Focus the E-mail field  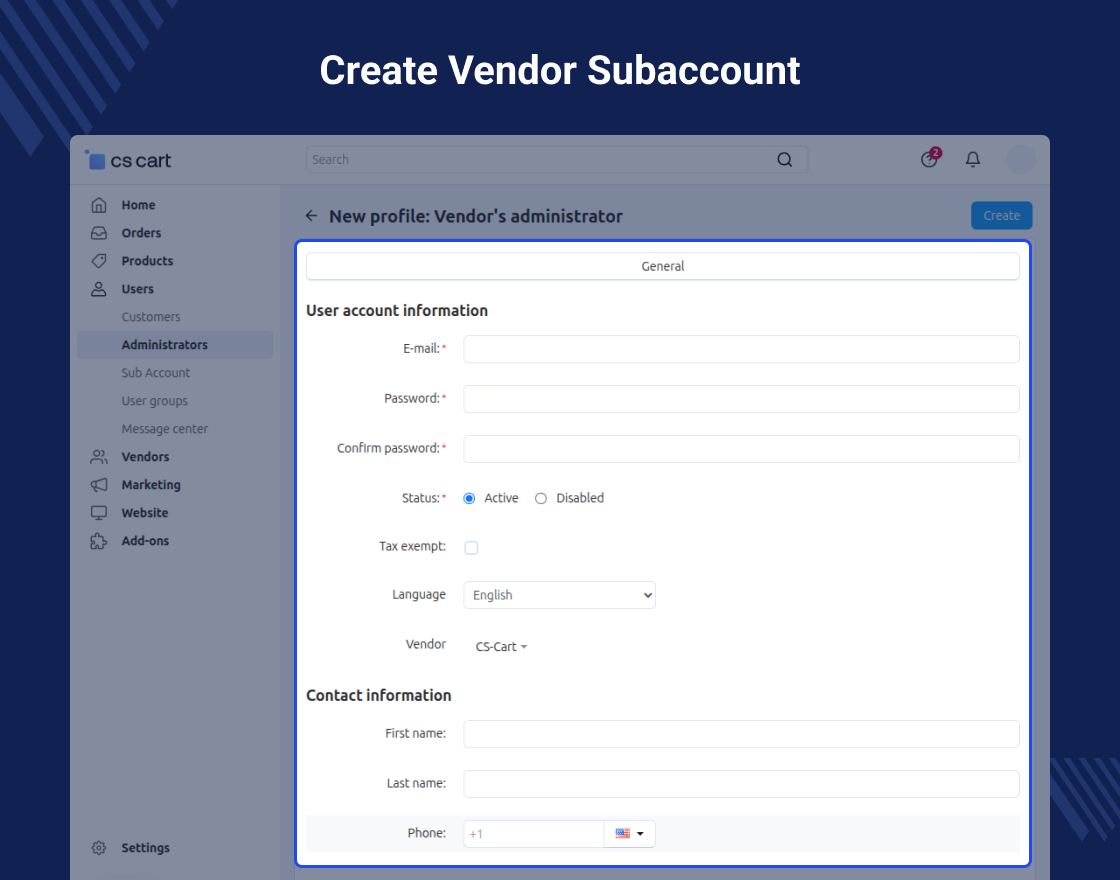pos(741,349)
